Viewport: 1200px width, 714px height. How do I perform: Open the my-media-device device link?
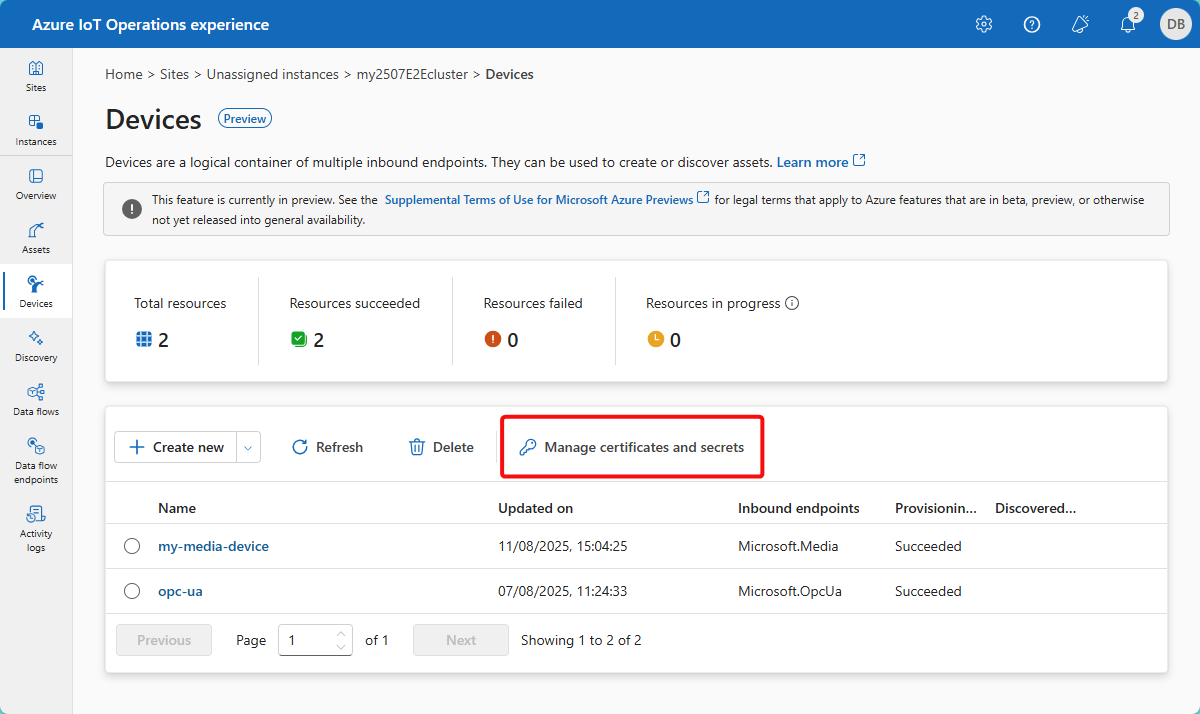coord(213,546)
